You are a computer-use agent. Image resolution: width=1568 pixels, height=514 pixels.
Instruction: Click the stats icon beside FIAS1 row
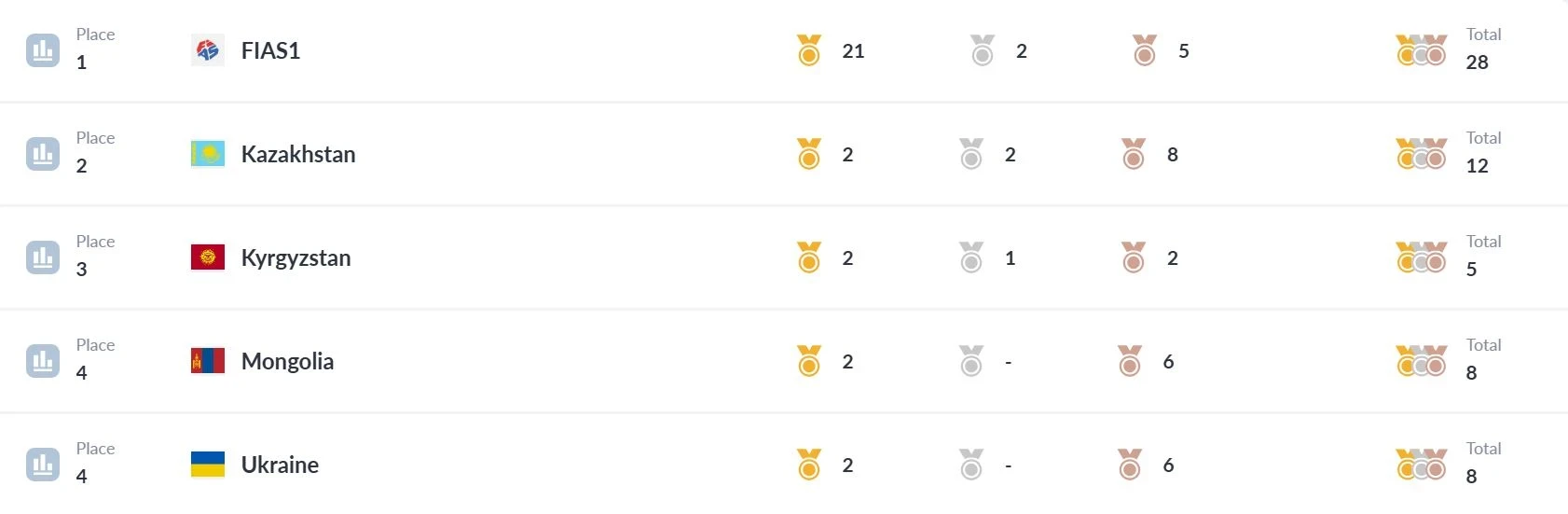[x=43, y=50]
